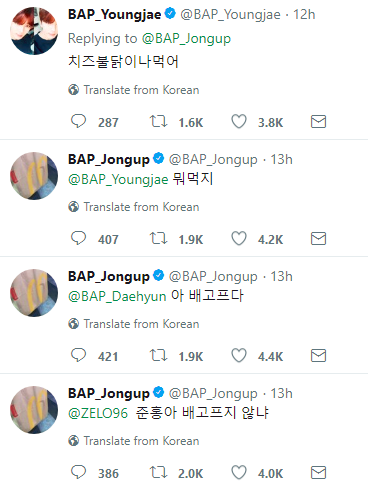Viewport: 368px width, 485px height.
Task: Reply to Youngjae's cheese buldak tweet
Action: tap(79, 121)
